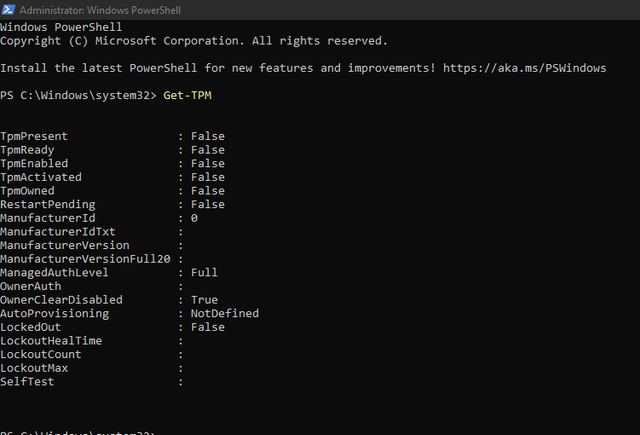The width and height of the screenshot is (640, 435).
Task: Click the False value next to TpmReady
Action: point(208,150)
